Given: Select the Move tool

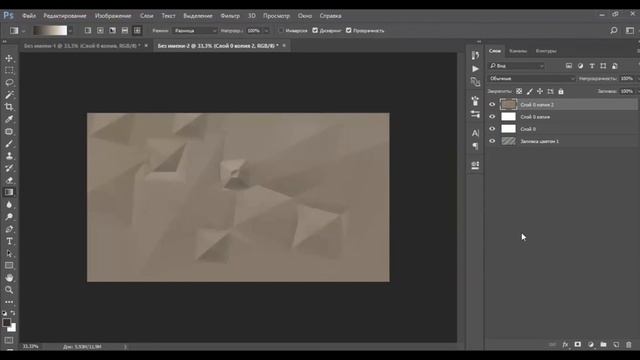Looking at the screenshot, I should [9, 58].
